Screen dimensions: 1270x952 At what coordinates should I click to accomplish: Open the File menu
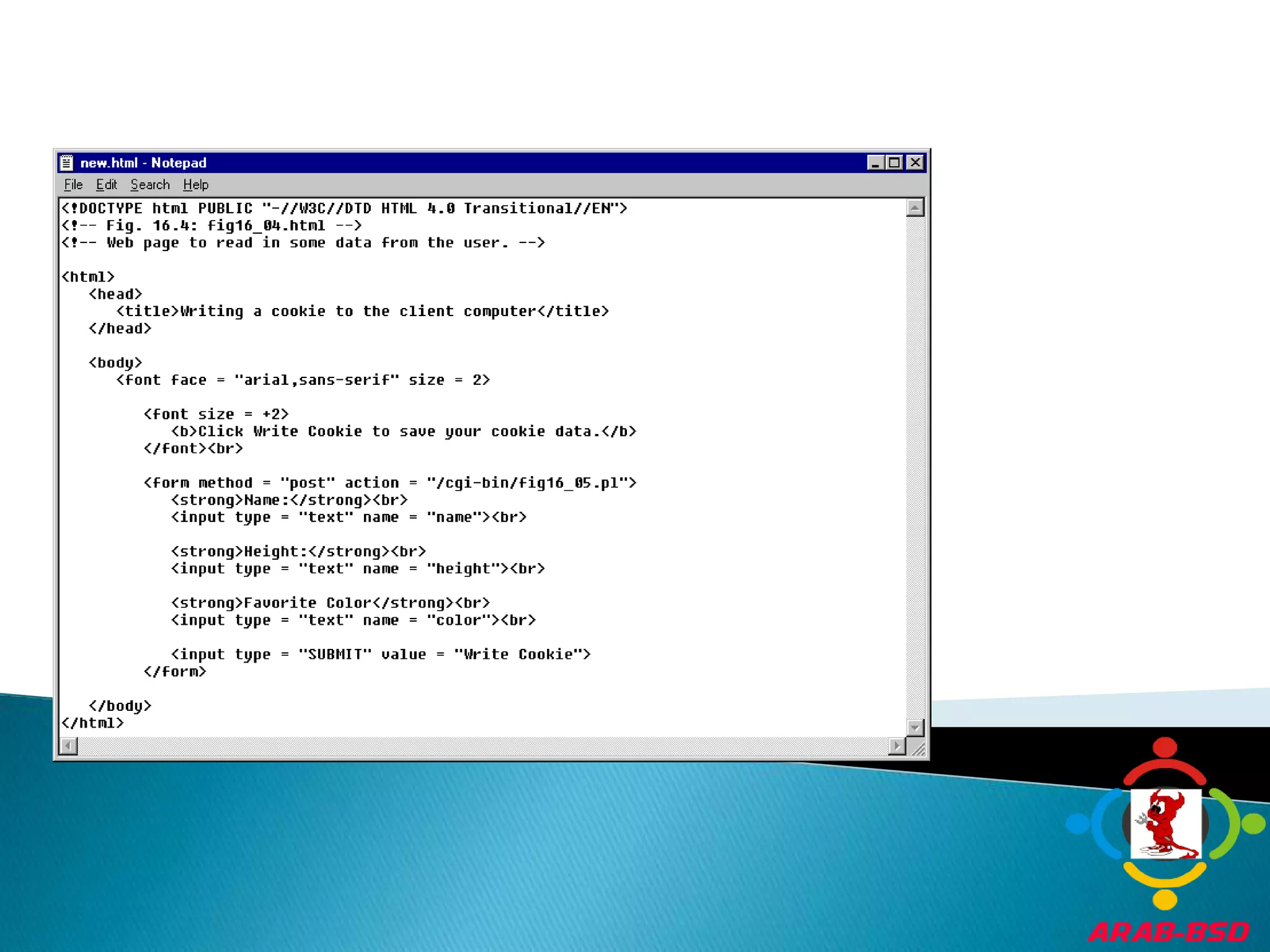pos(73,185)
